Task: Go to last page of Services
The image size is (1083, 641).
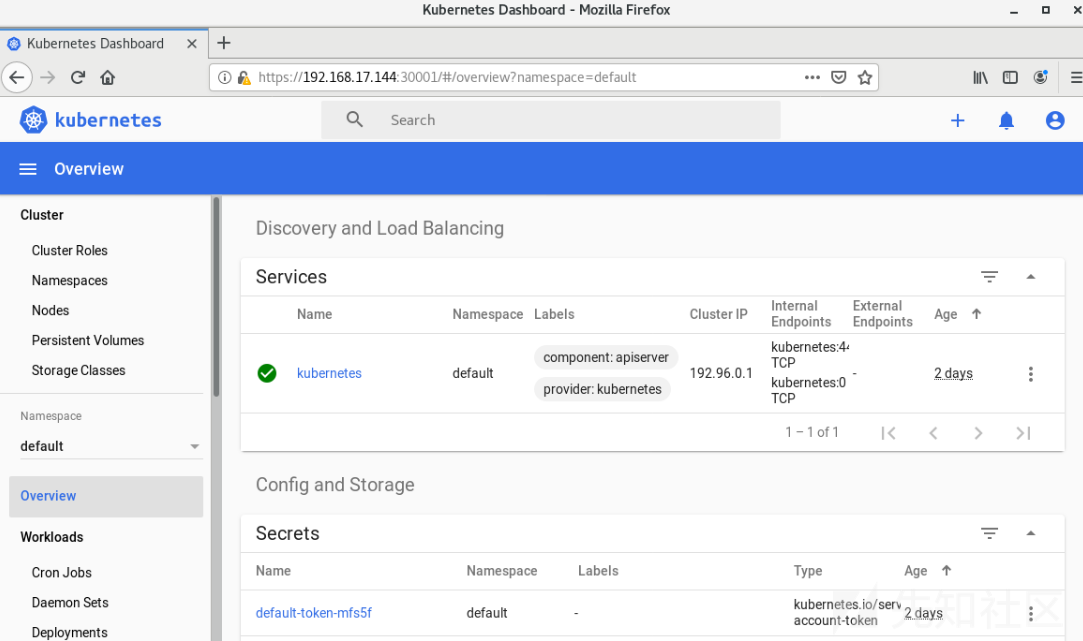Action: 1023,433
